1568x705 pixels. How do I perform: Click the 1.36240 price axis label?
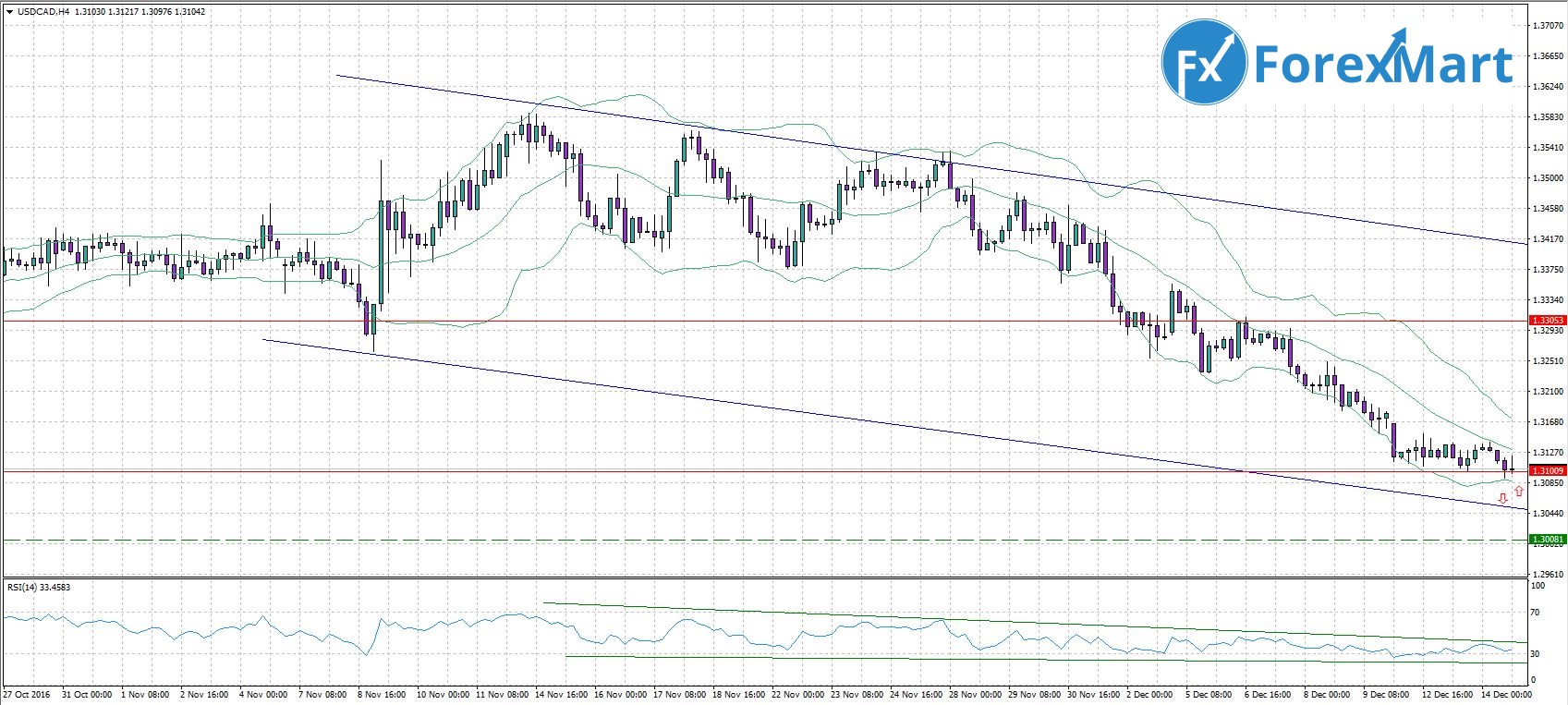coord(1548,86)
